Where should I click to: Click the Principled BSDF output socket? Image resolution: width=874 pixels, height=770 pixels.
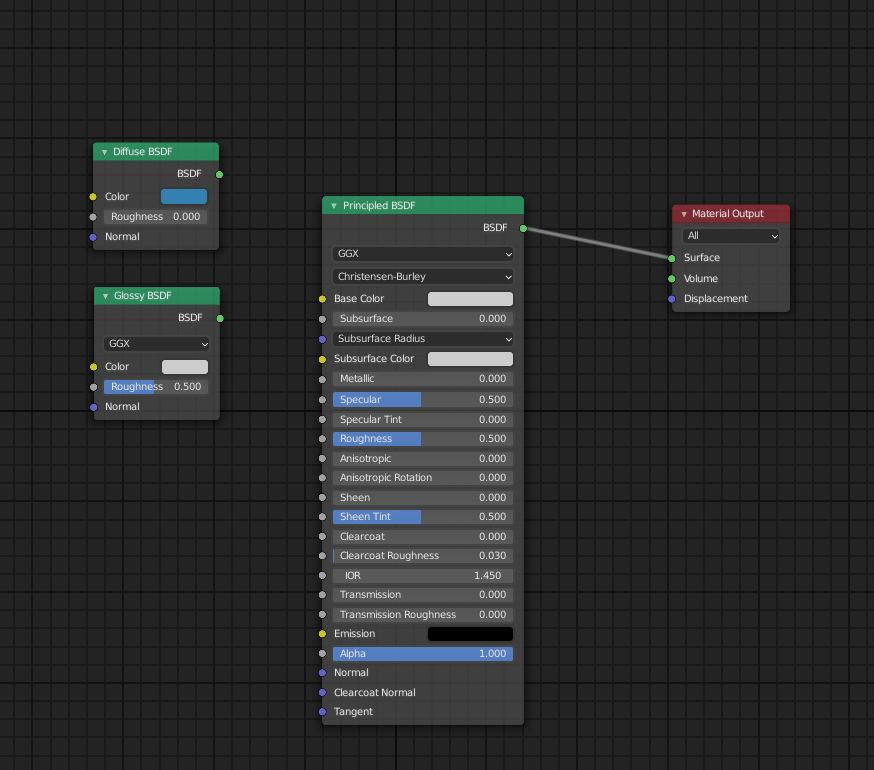(523, 229)
